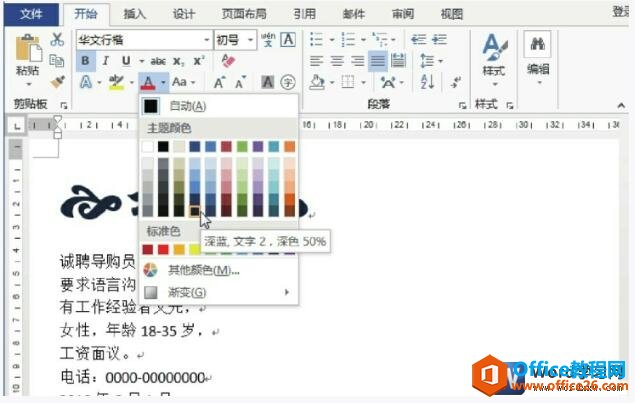Click the Text Effects outlined A icon
The image size is (635, 403).
[x=86, y=82]
